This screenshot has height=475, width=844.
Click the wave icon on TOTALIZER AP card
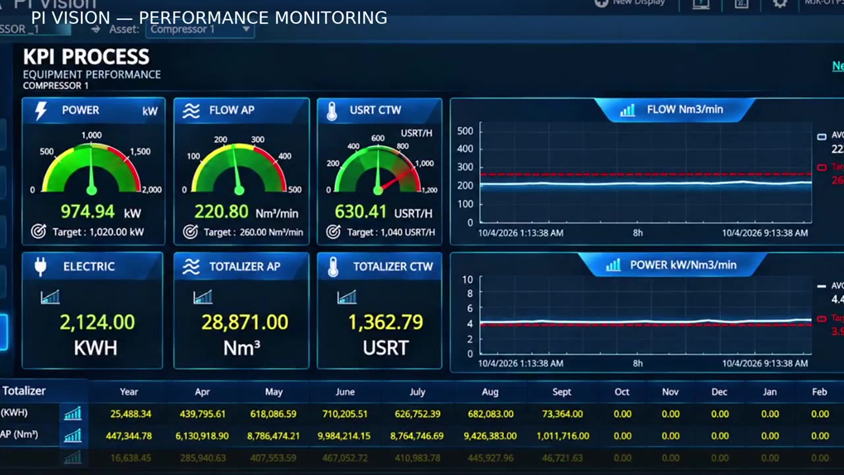coord(191,267)
